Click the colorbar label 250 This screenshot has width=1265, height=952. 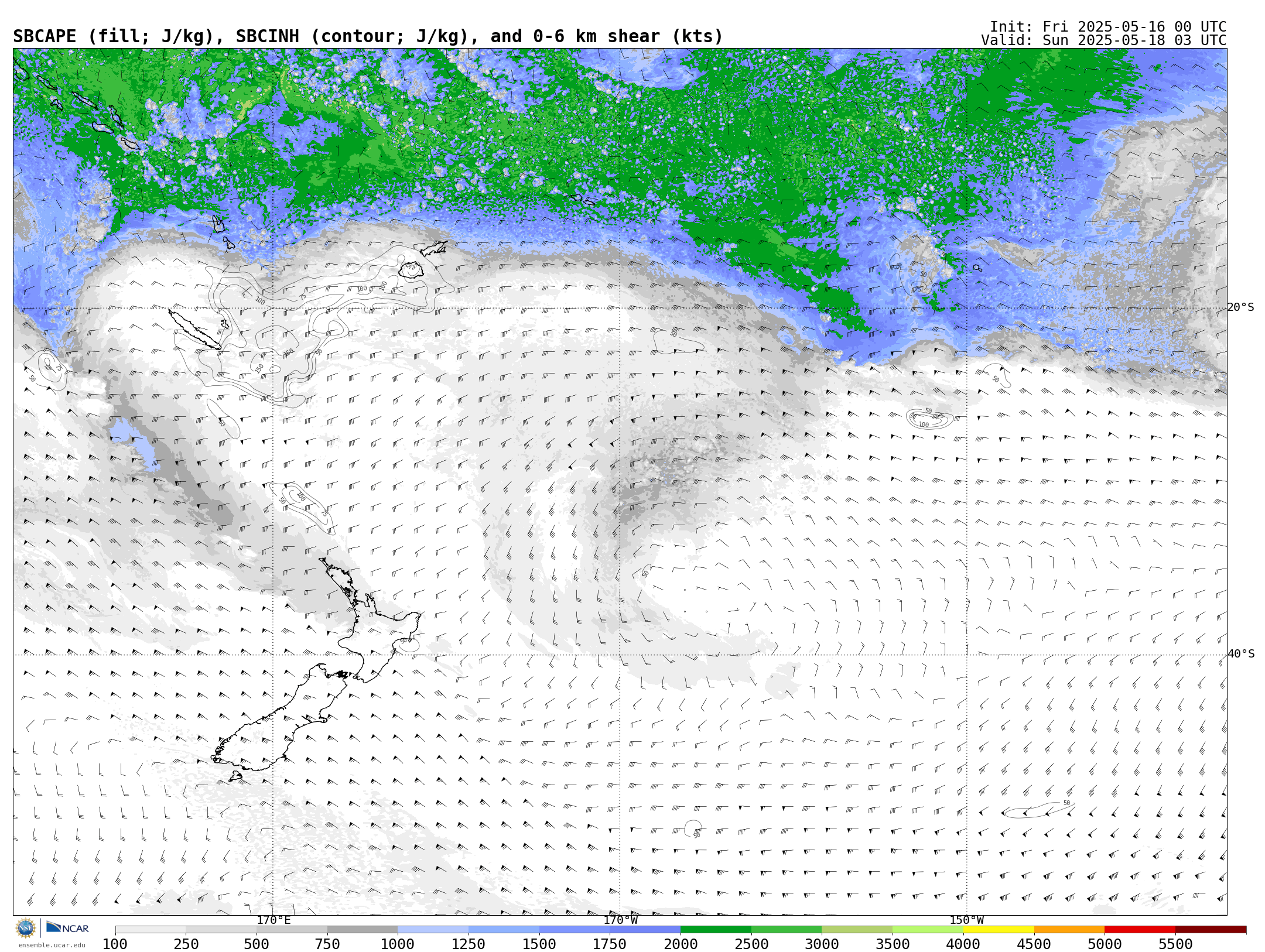tap(186, 944)
